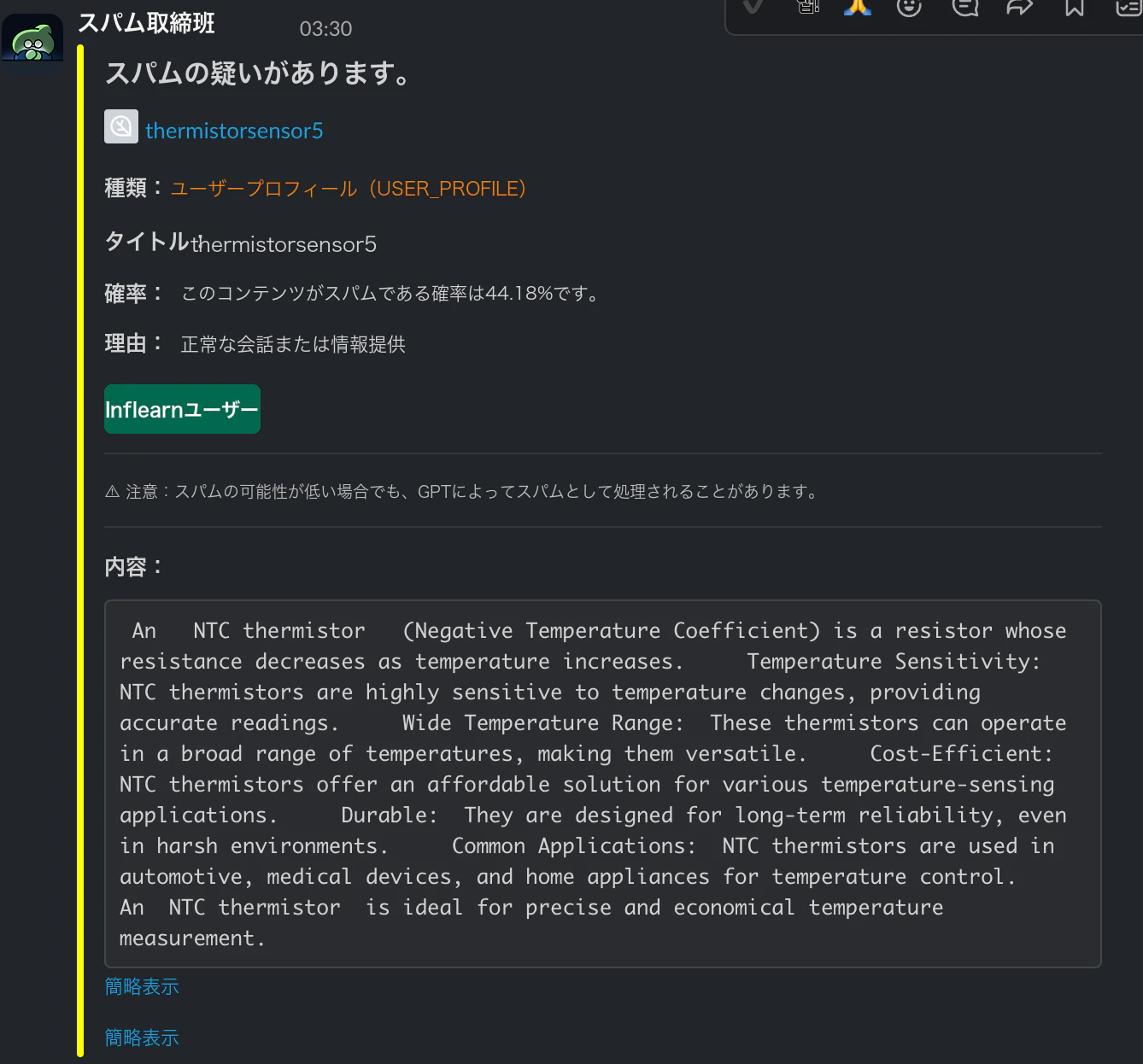Reply in thread via speech bubble icon

tap(965, 7)
